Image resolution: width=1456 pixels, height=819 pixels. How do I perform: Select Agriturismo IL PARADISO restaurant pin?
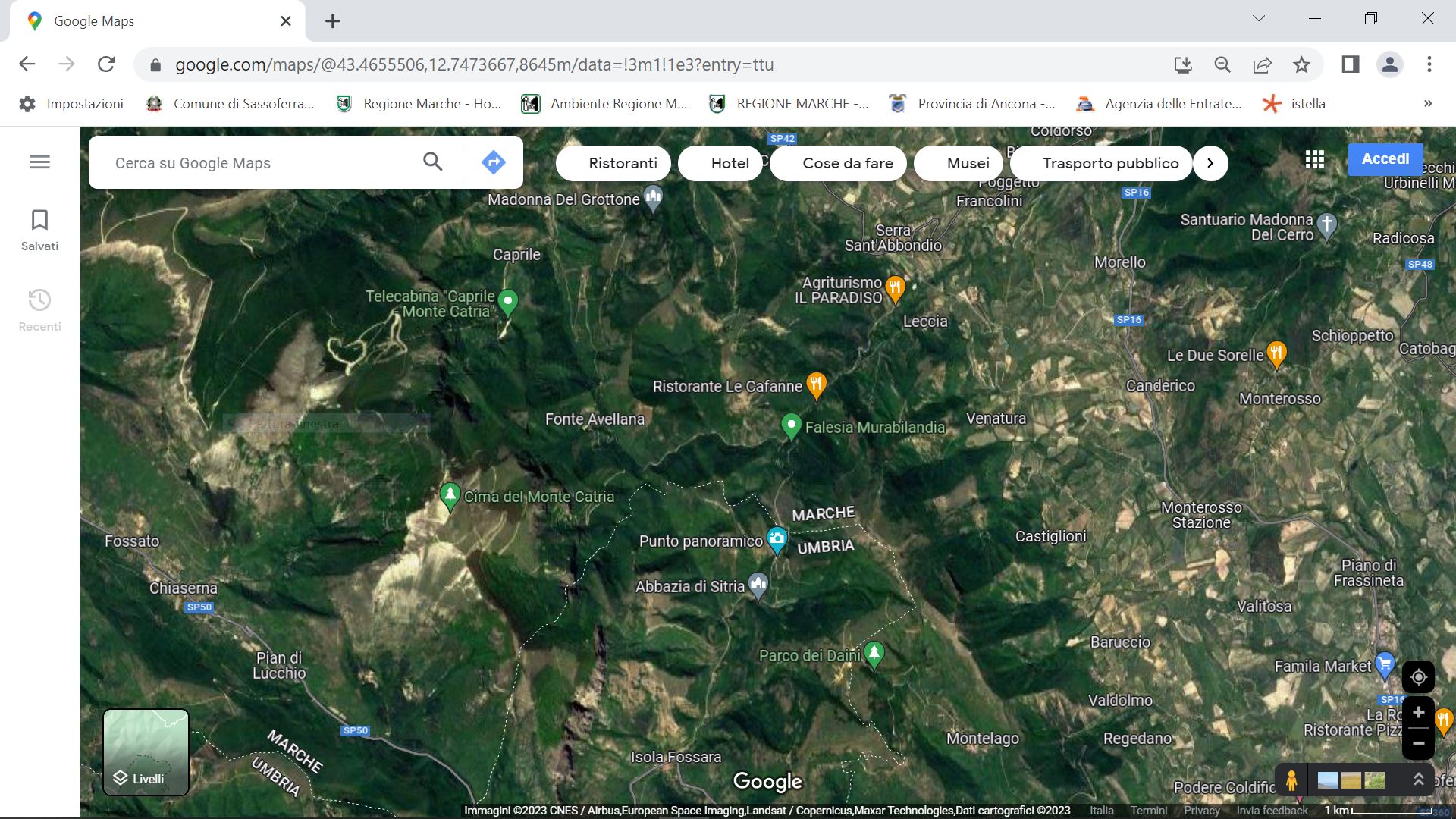click(895, 289)
